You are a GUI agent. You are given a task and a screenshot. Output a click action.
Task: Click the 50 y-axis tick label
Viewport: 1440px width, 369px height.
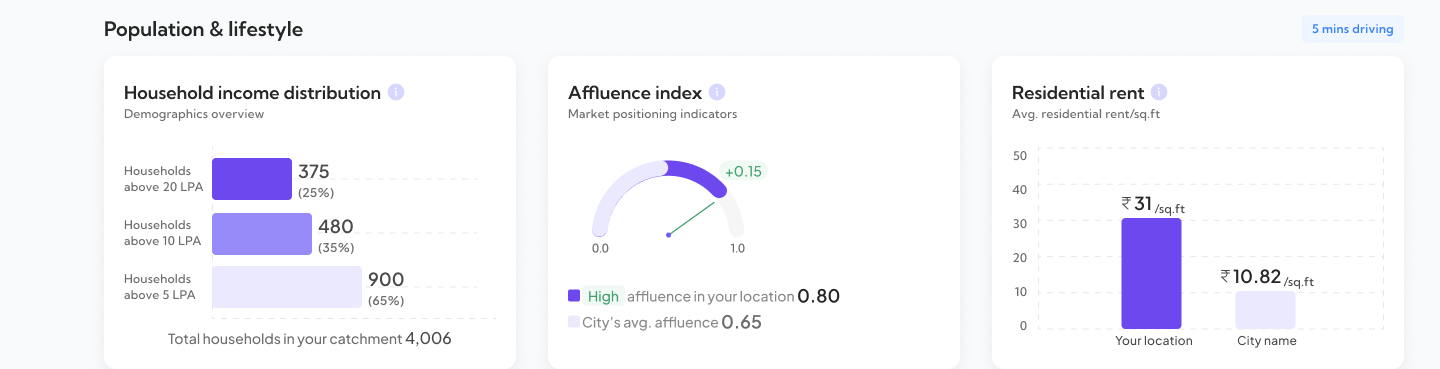(x=1020, y=155)
